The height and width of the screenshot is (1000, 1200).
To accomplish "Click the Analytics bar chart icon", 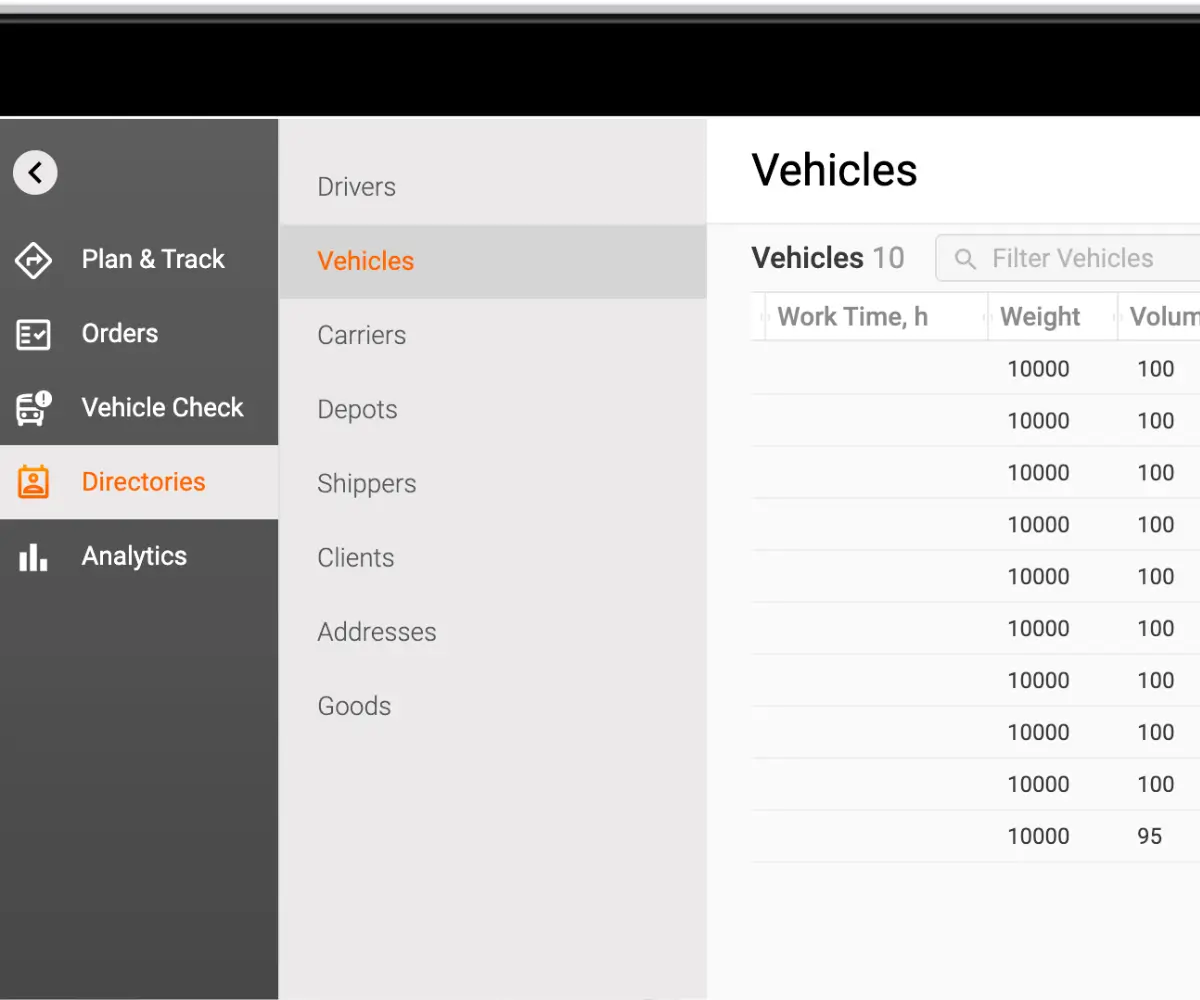I will [33, 557].
